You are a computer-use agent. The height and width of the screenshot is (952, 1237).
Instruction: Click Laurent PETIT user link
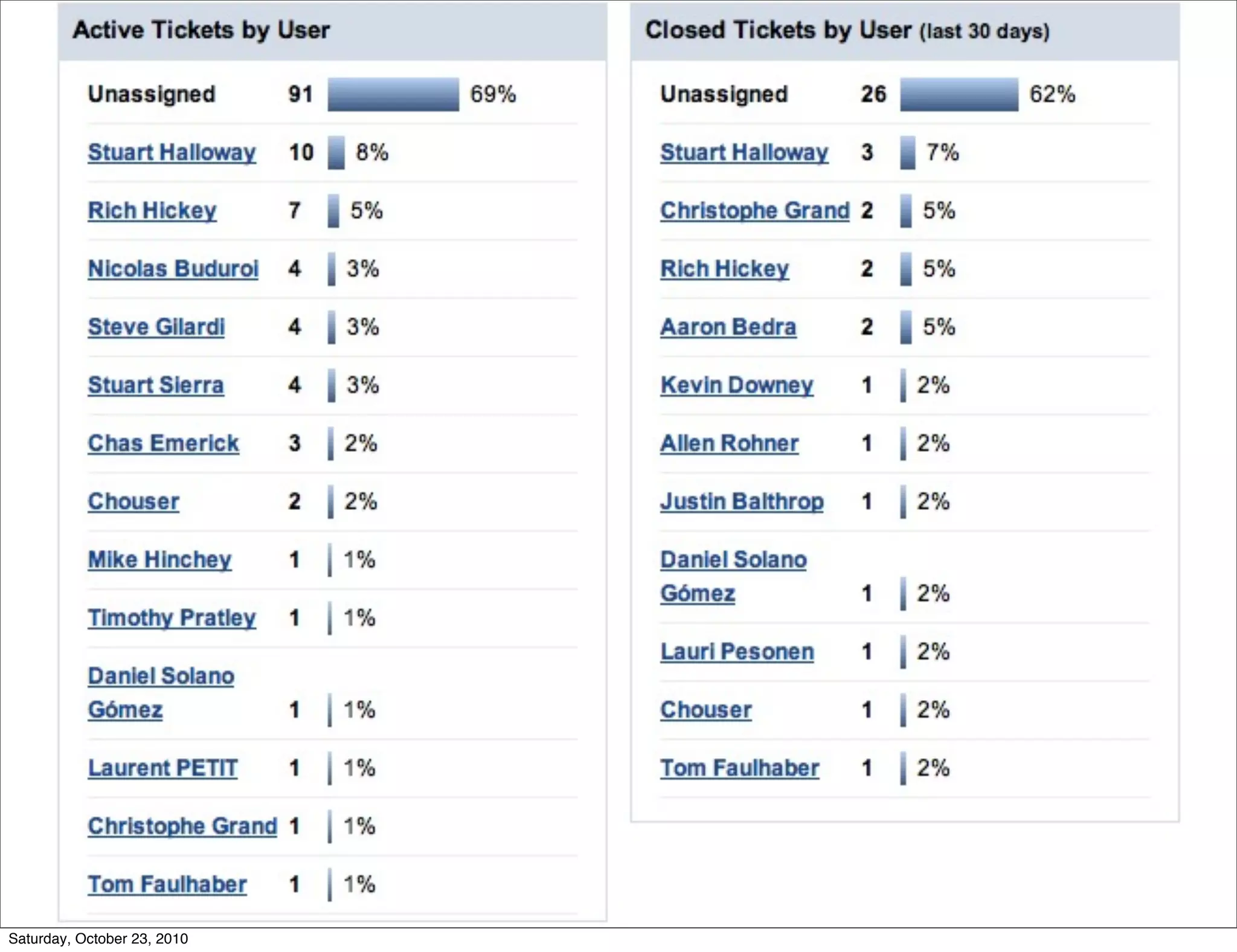point(162,768)
